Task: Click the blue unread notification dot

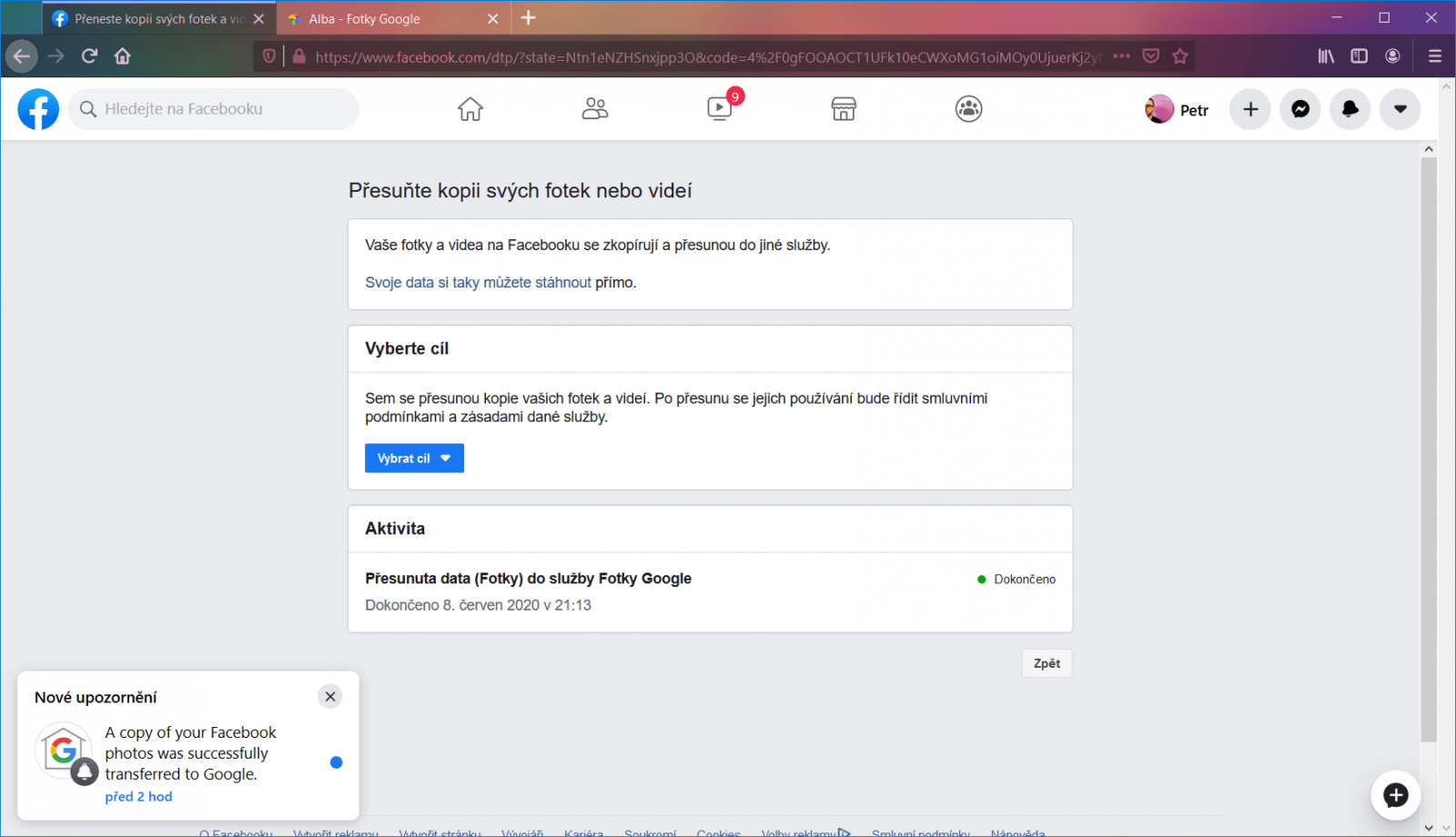Action: tap(336, 762)
